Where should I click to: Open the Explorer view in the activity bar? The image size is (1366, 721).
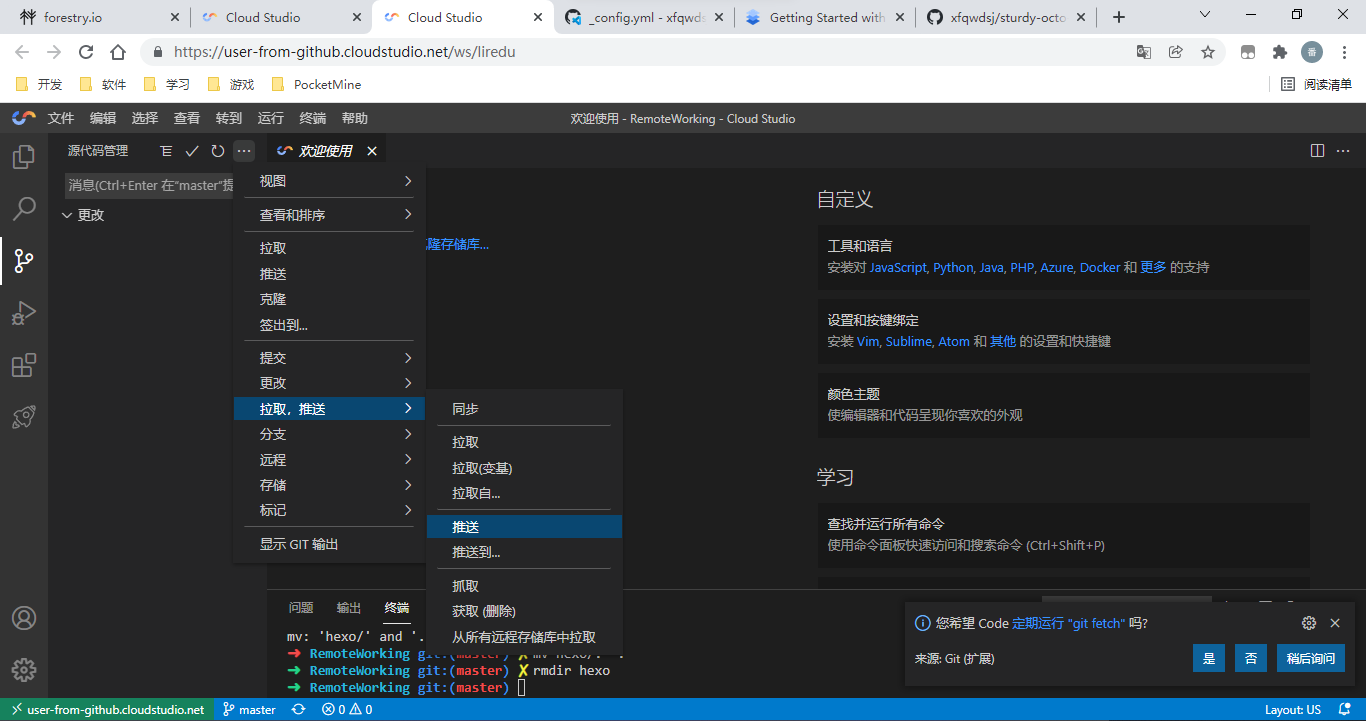coord(23,157)
